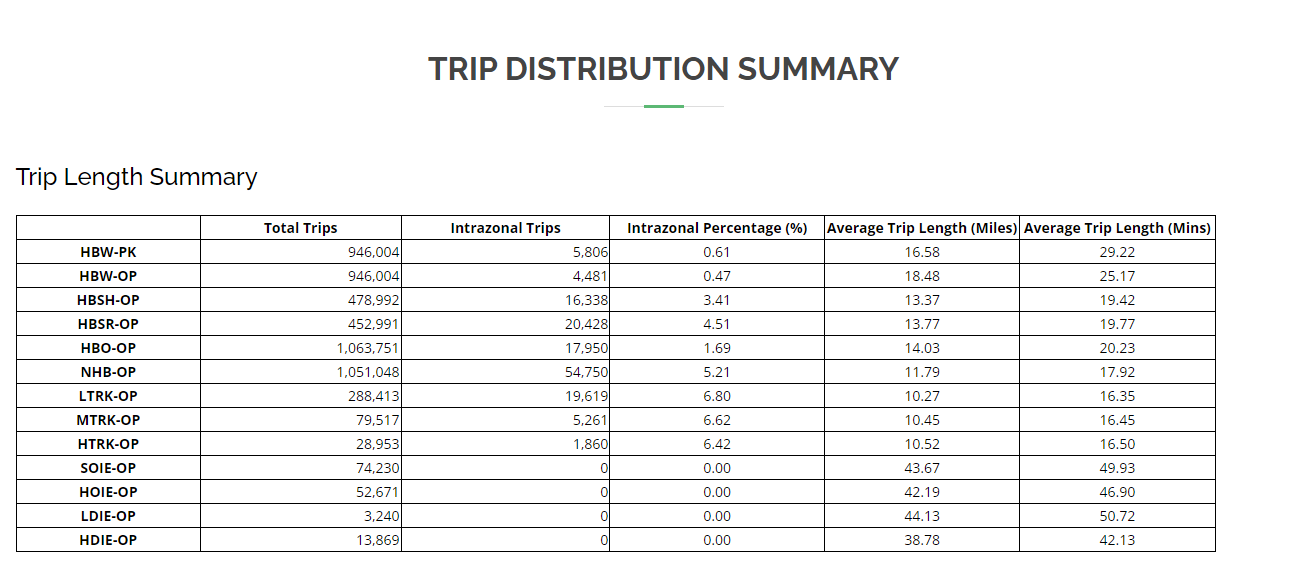Screen dimensions: 1289x575
Task: Select the MTRK-OP row label
Action: tap(108, 420)
